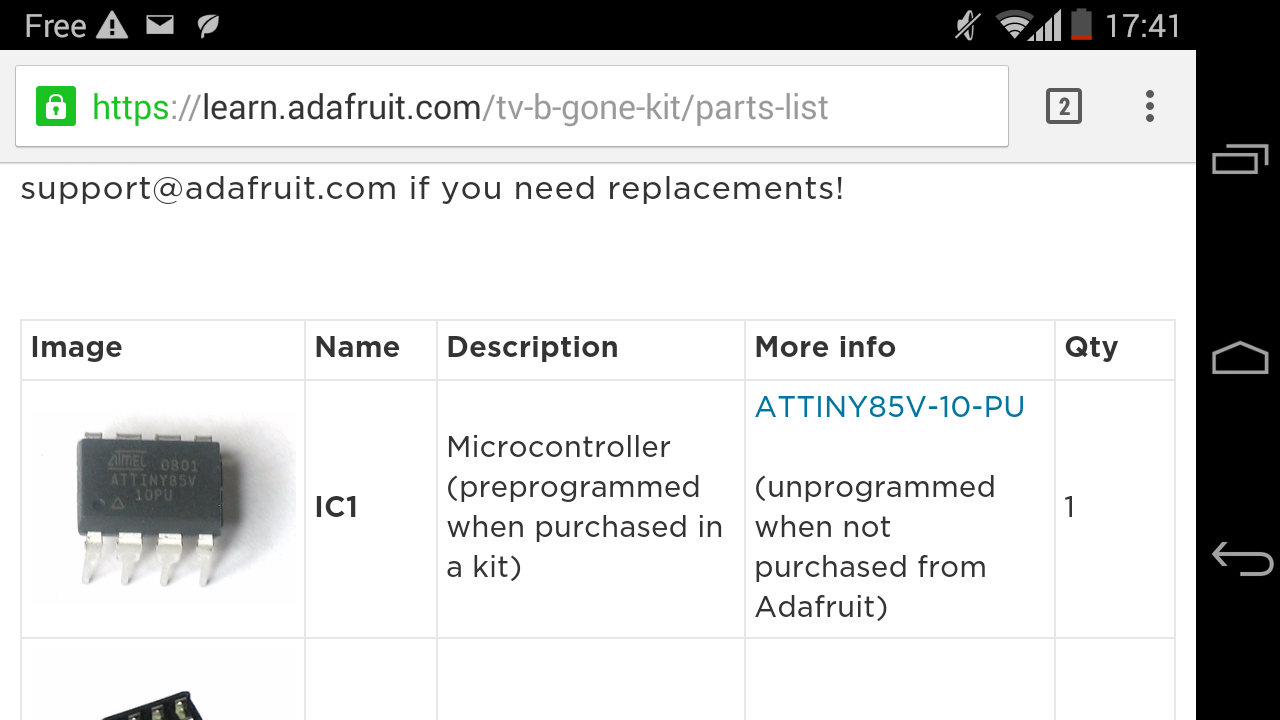Tap the IC1 part name cell

(336, 507)
